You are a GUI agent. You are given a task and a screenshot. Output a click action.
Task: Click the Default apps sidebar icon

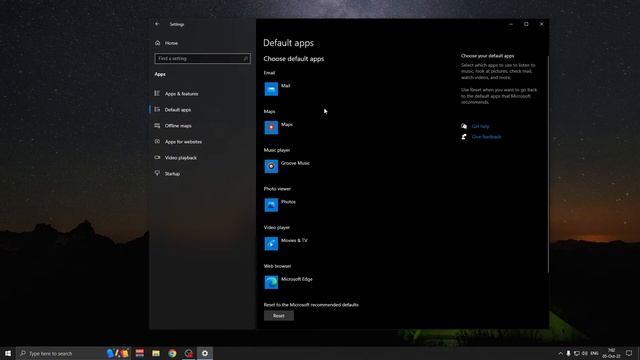coord(157,109)
